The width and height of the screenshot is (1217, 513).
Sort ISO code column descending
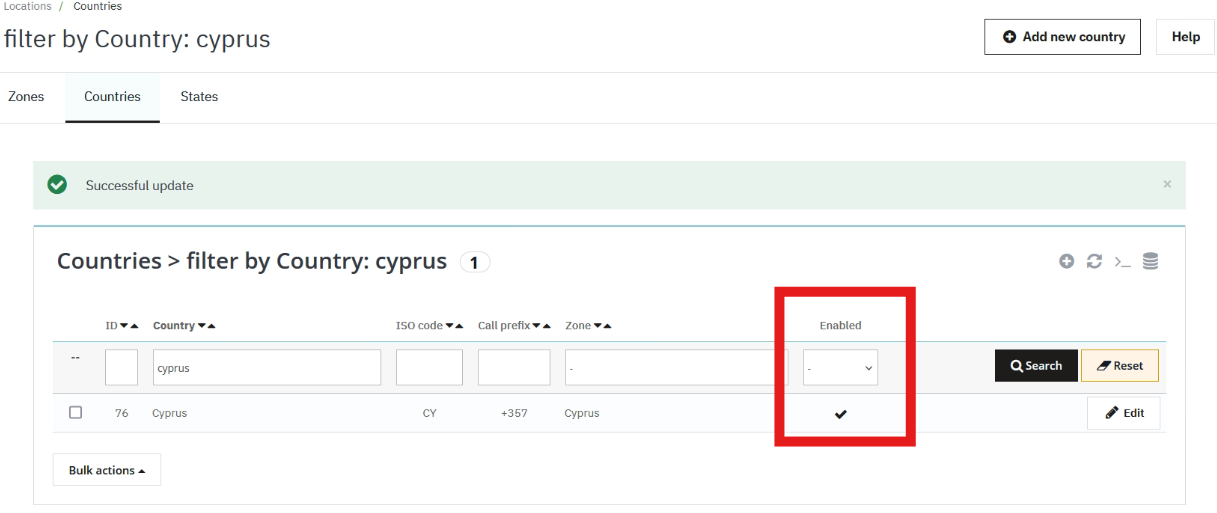click(449, 326)
